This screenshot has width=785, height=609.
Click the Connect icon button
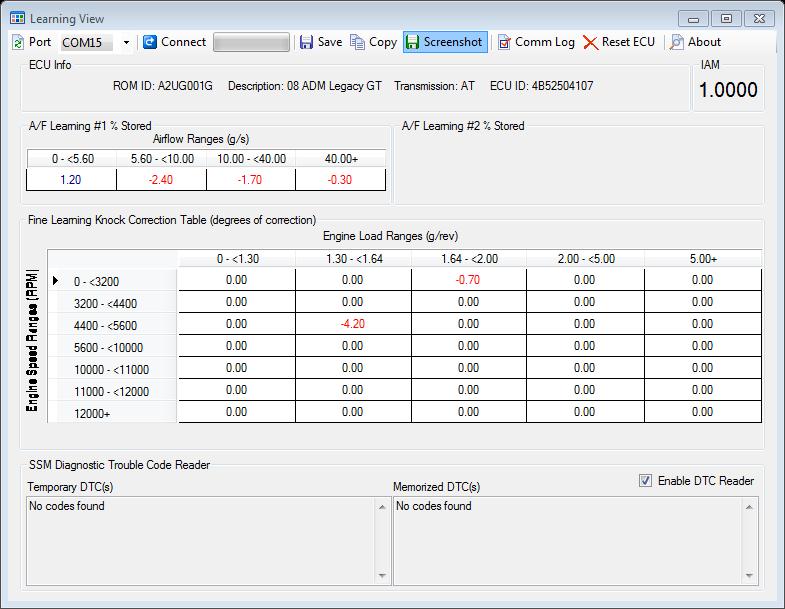point(151,42)
